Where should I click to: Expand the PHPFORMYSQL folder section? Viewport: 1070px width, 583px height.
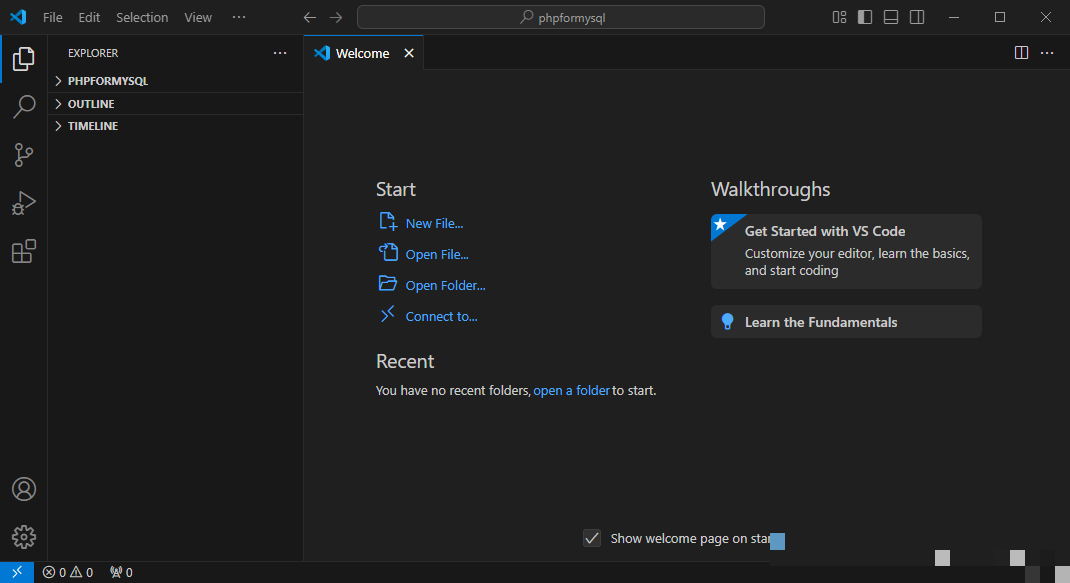tap(175, 81)
